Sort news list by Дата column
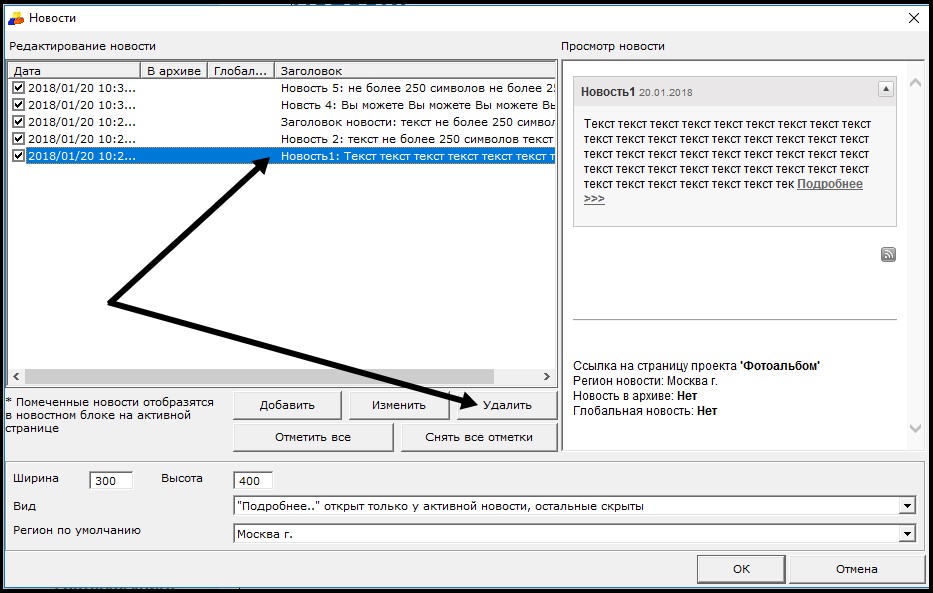Image resolution: width=933 pixels, height=593 pixels. [73, 71]
